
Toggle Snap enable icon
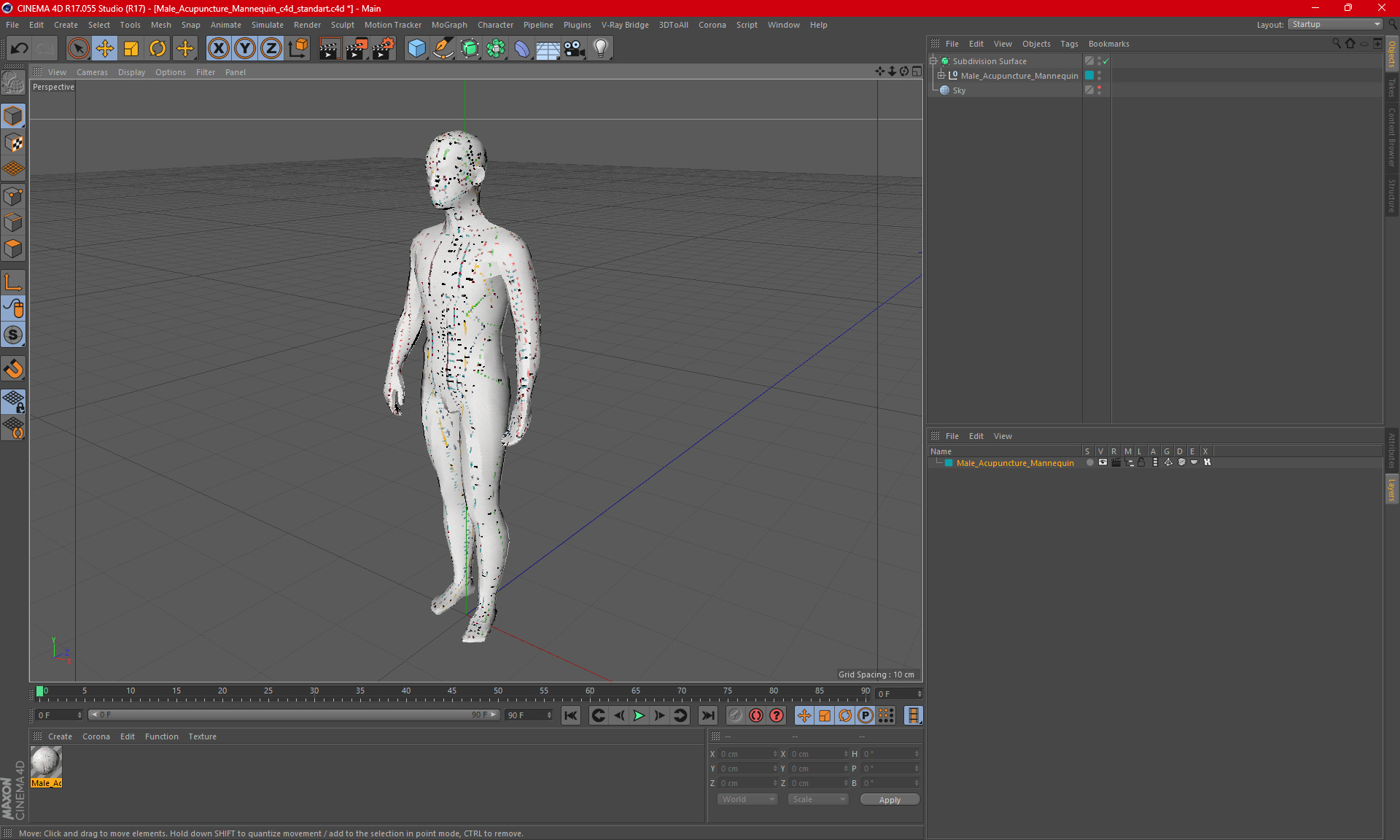coord(13,335)
